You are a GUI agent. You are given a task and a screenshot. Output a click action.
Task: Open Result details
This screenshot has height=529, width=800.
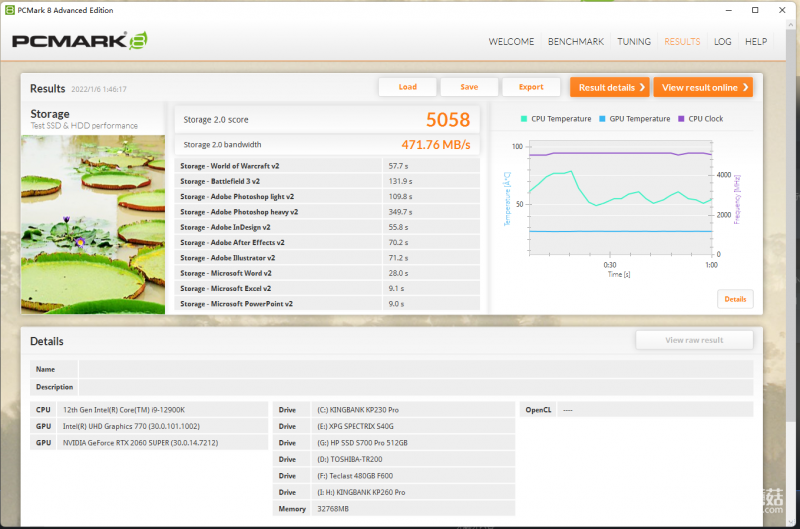(610, 87)
